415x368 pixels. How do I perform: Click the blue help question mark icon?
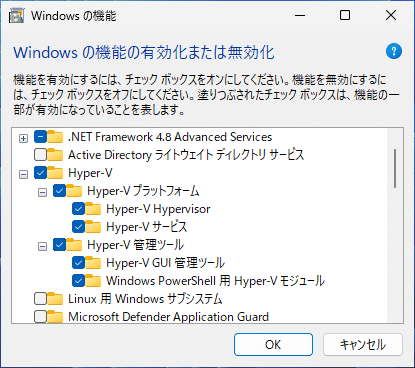(394, 51)
